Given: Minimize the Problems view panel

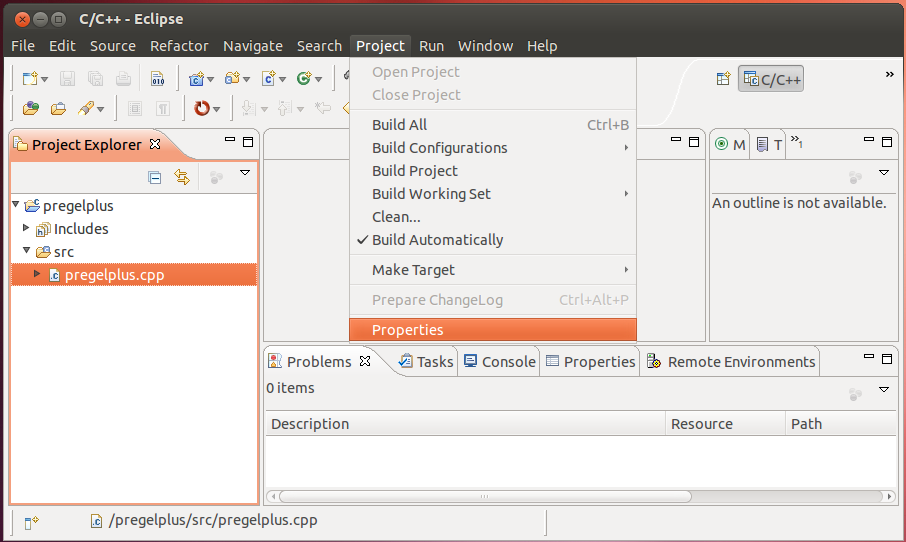Looking at the screenshot, I should (x=868, y=357).
